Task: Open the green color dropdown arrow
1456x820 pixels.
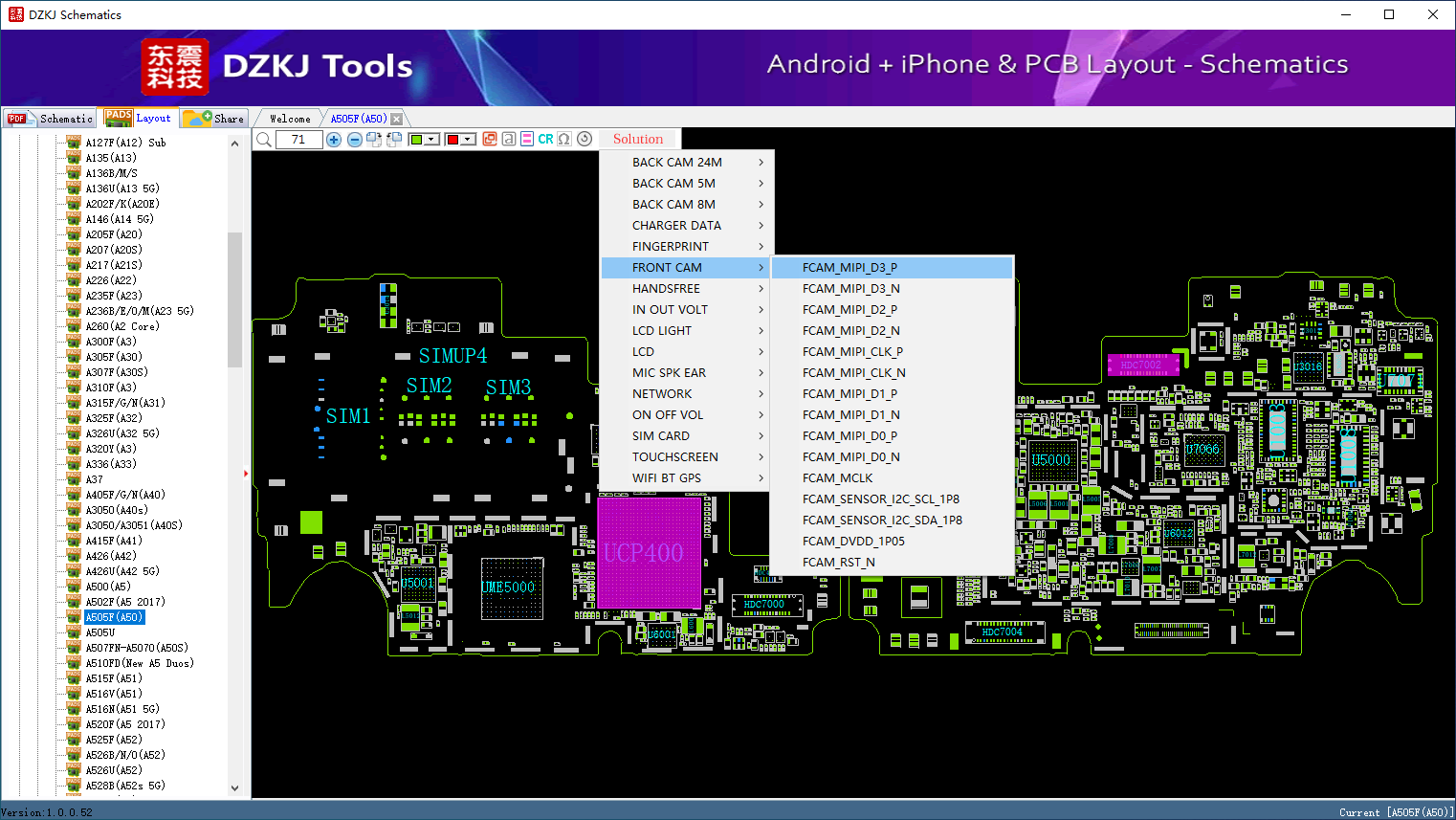Action: coord(432,140)
